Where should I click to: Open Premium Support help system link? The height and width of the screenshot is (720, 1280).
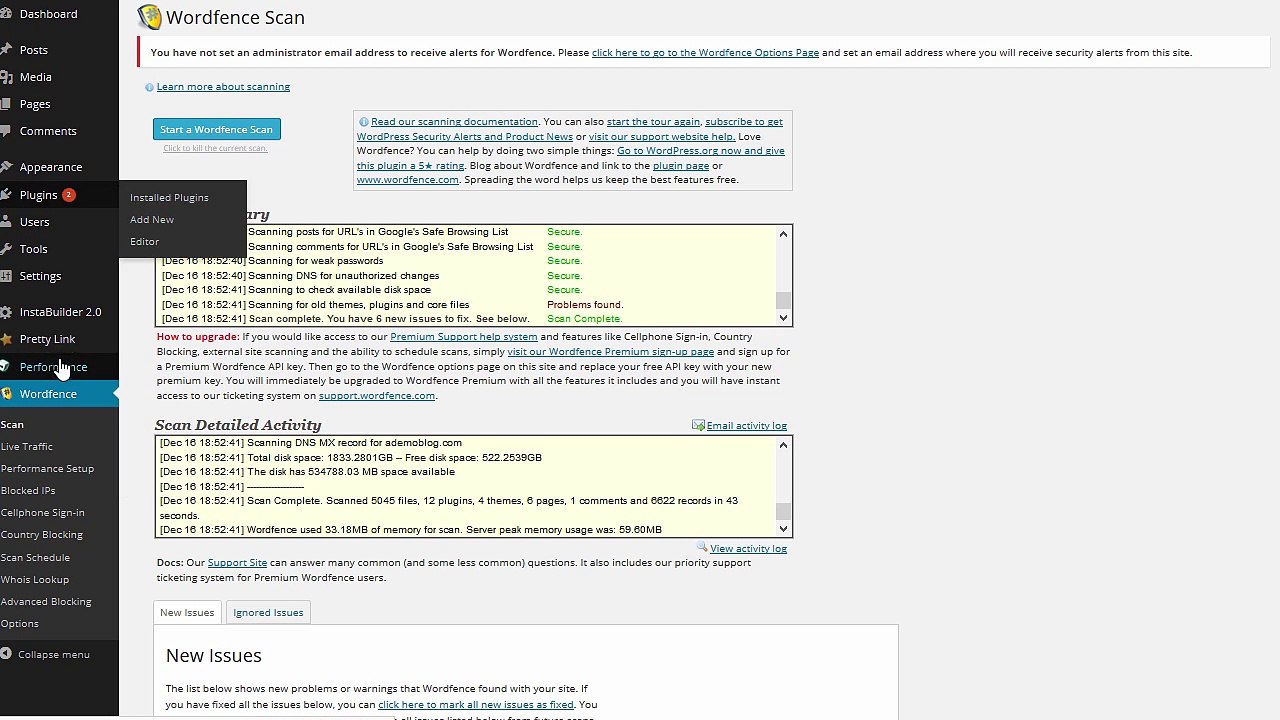[464, 337]
